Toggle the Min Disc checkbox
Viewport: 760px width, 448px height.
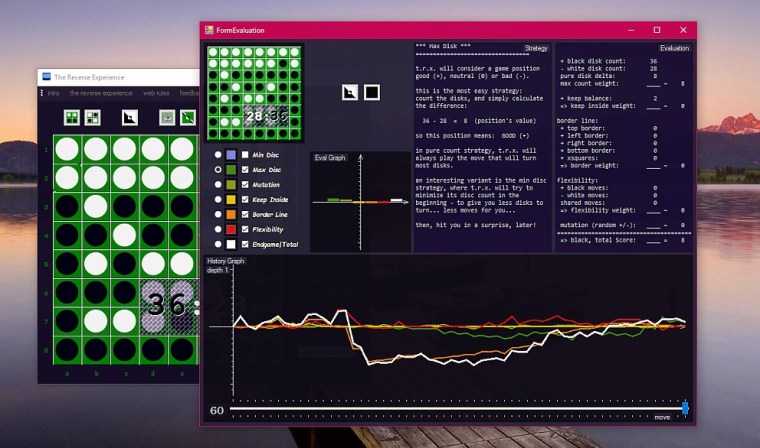click(x=245, y=155)
